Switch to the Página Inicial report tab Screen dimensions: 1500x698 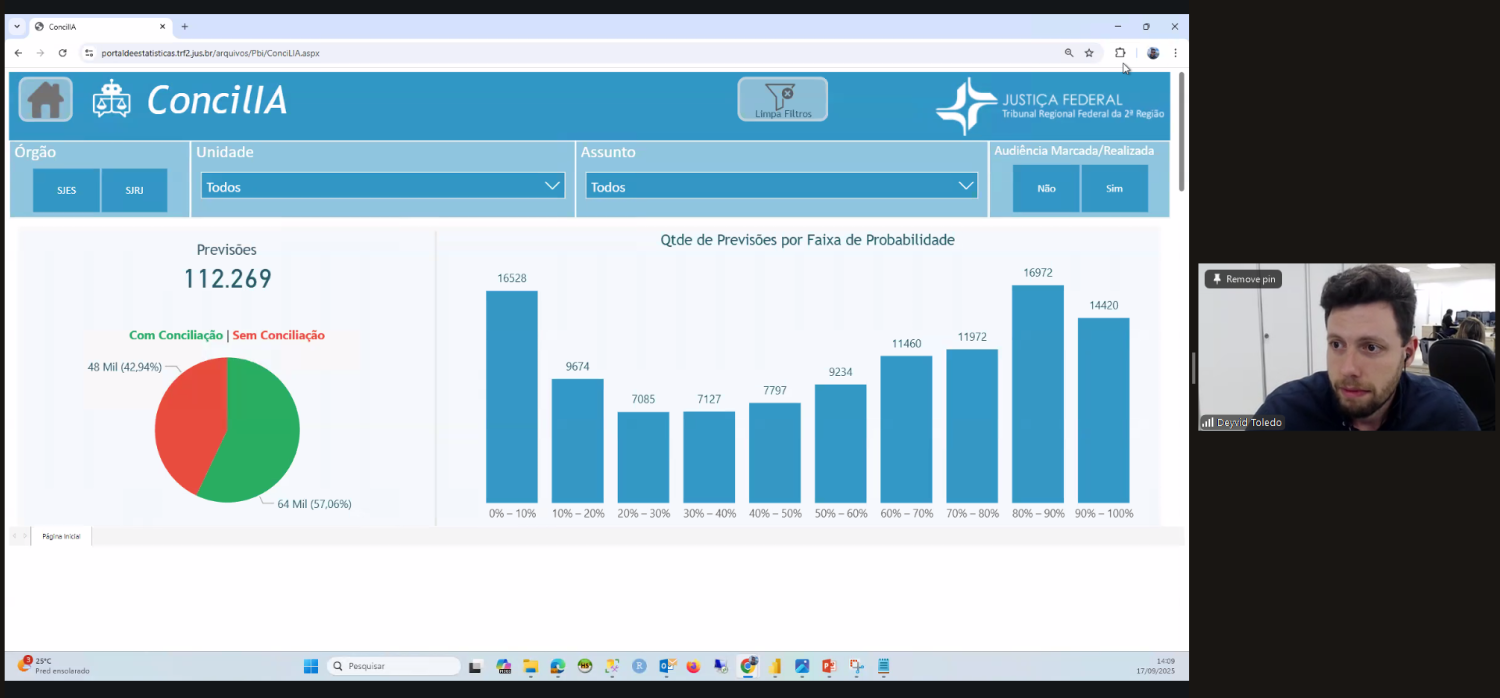[61, 537]
